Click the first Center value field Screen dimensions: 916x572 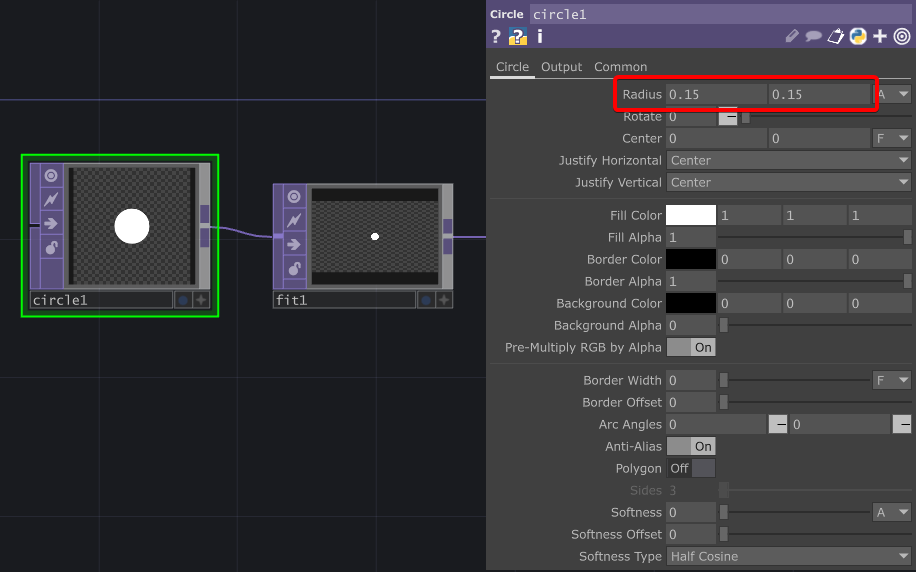(716, 138)
